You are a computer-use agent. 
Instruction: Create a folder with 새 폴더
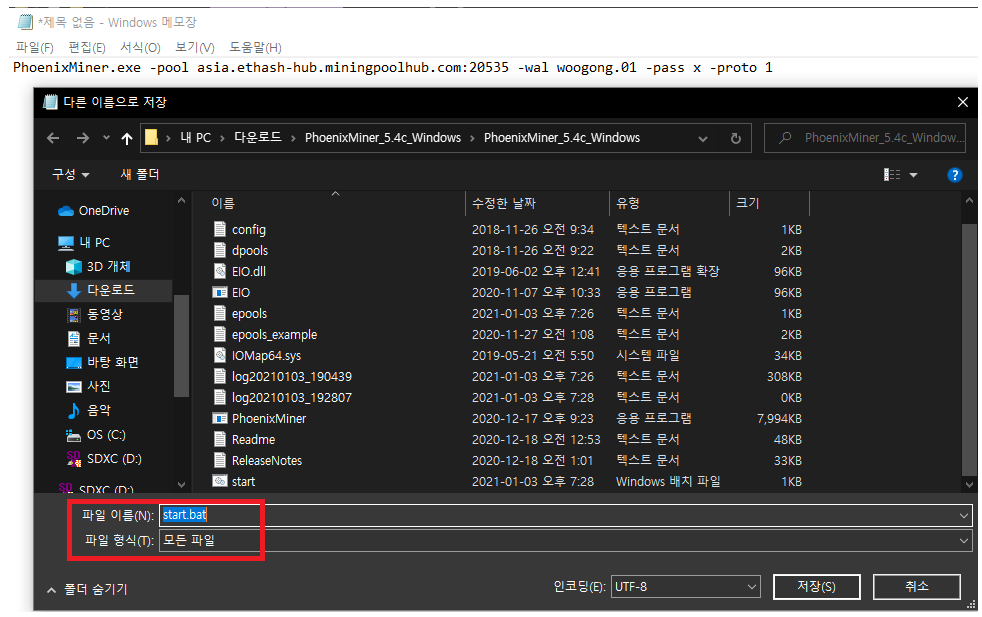point(140,175)
